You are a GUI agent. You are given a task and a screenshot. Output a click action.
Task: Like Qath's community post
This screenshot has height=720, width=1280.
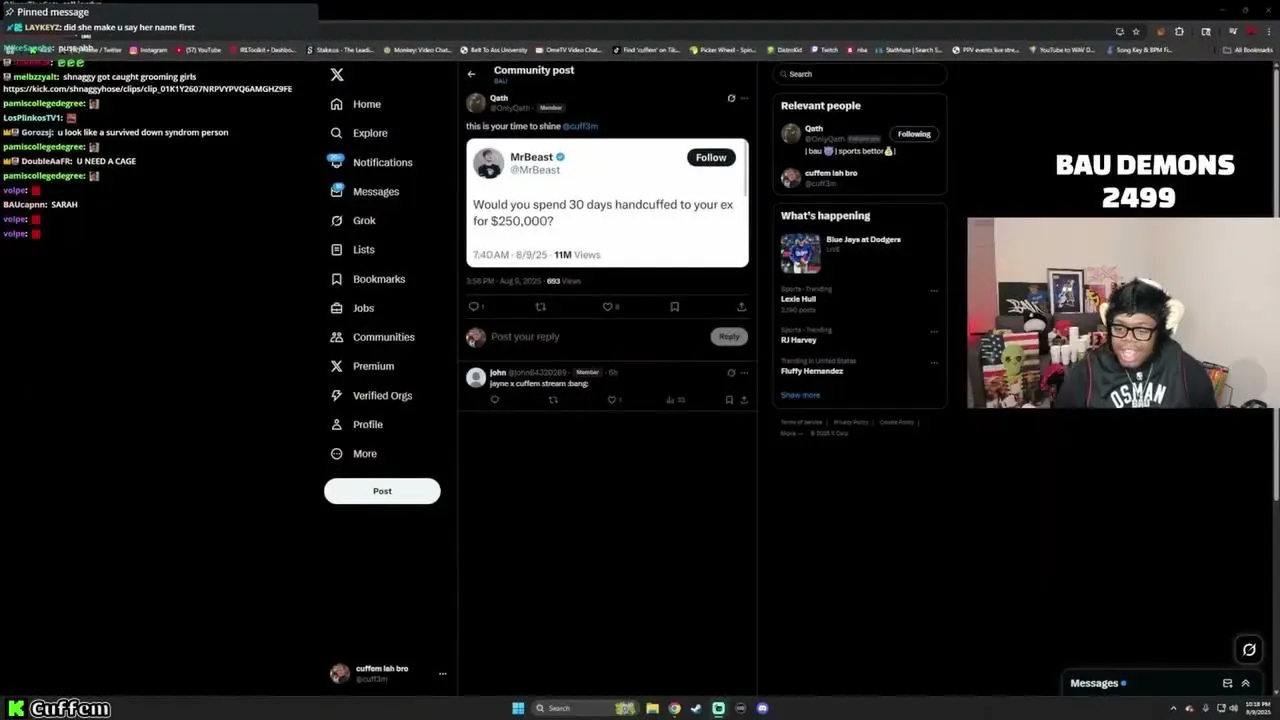607,307
